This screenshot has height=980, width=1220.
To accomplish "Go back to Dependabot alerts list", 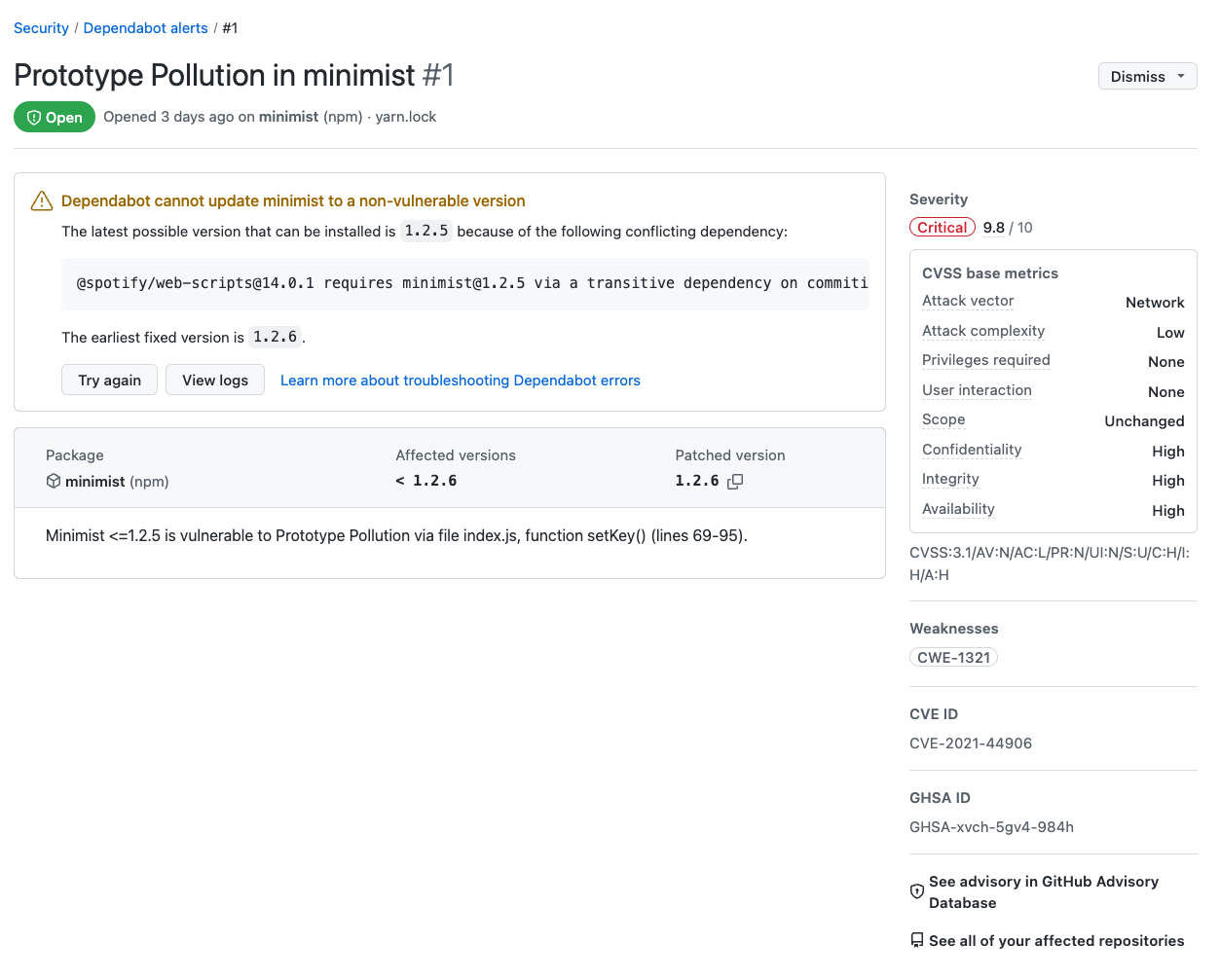I will [145, 27].
